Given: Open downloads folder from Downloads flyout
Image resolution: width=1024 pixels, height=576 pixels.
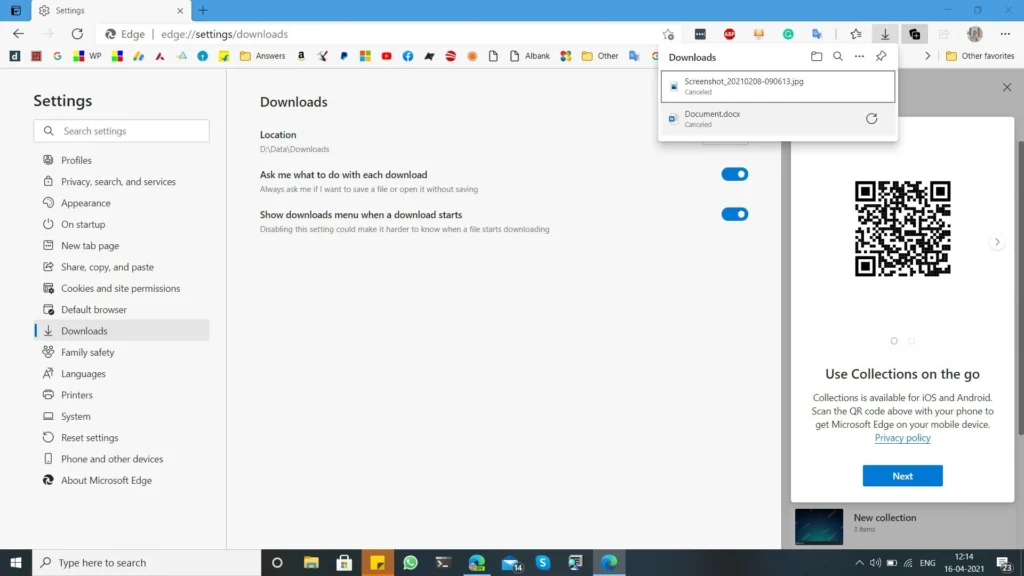Looking at the screenshot, I should [816, 57].
